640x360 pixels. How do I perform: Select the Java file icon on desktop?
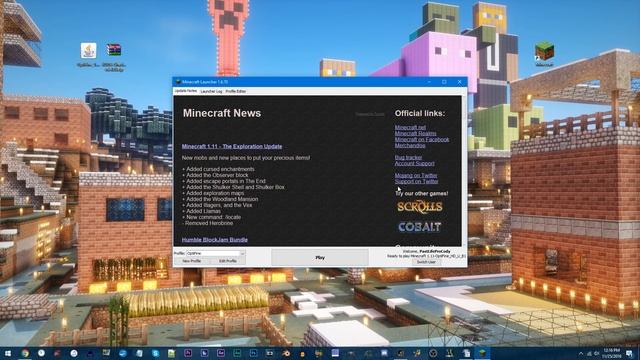tap(88, 51)
